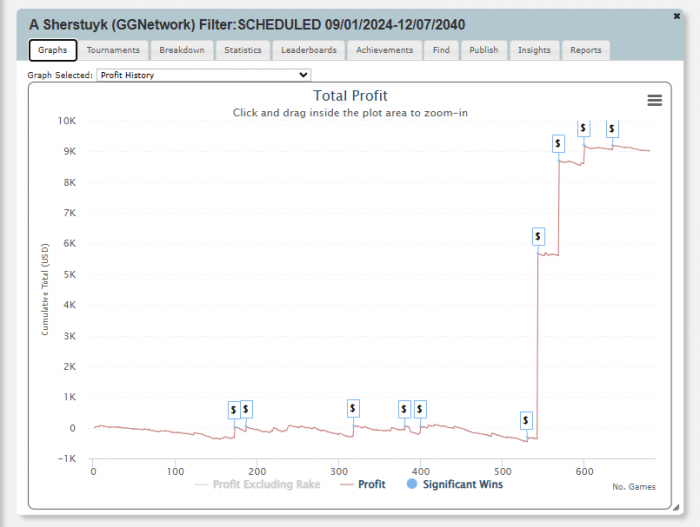
Task: Click the $ win marker just before game 400
Action: 420,409
